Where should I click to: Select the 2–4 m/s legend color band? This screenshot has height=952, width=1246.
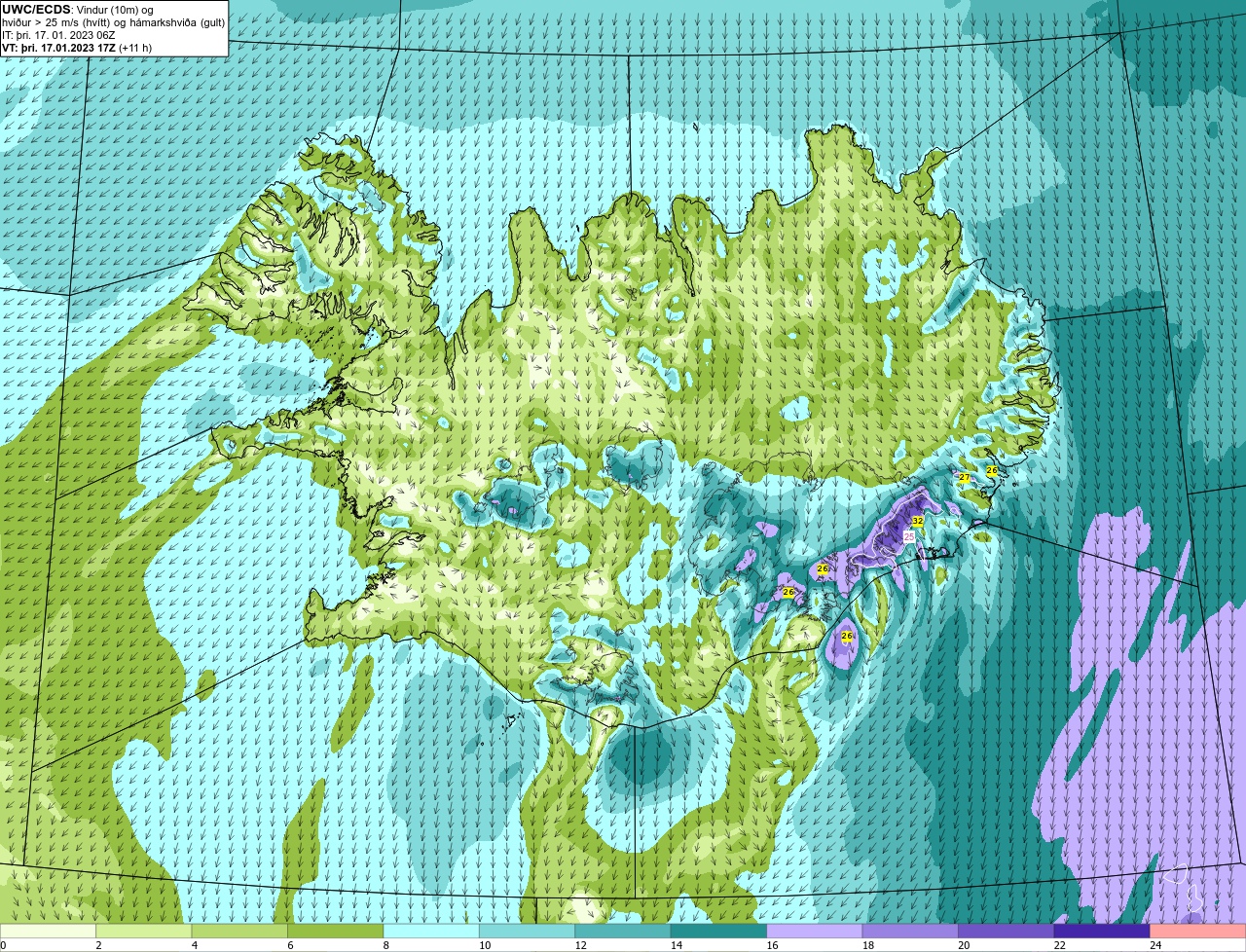(x=144, y=931)
